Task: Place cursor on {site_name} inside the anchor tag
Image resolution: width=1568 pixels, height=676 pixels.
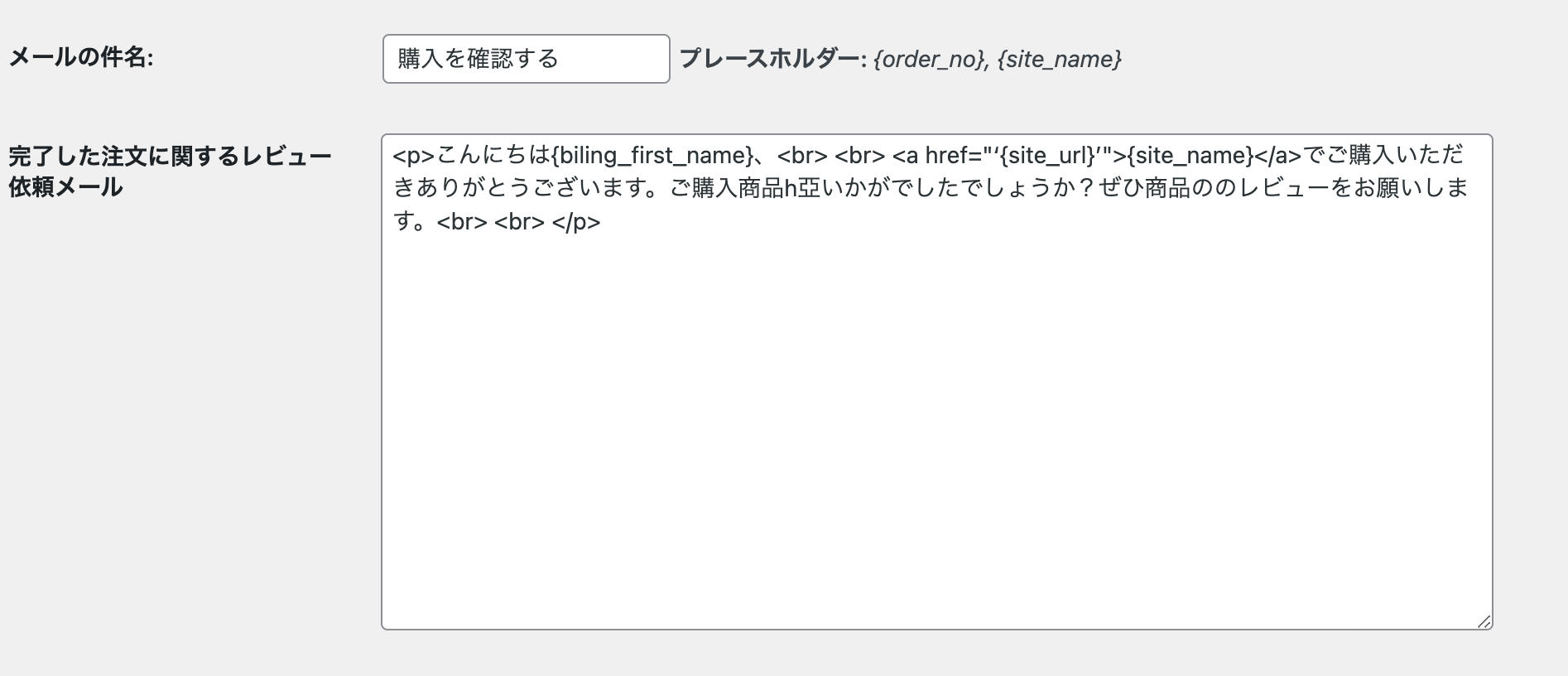Action: click(x=1190, y=156)
